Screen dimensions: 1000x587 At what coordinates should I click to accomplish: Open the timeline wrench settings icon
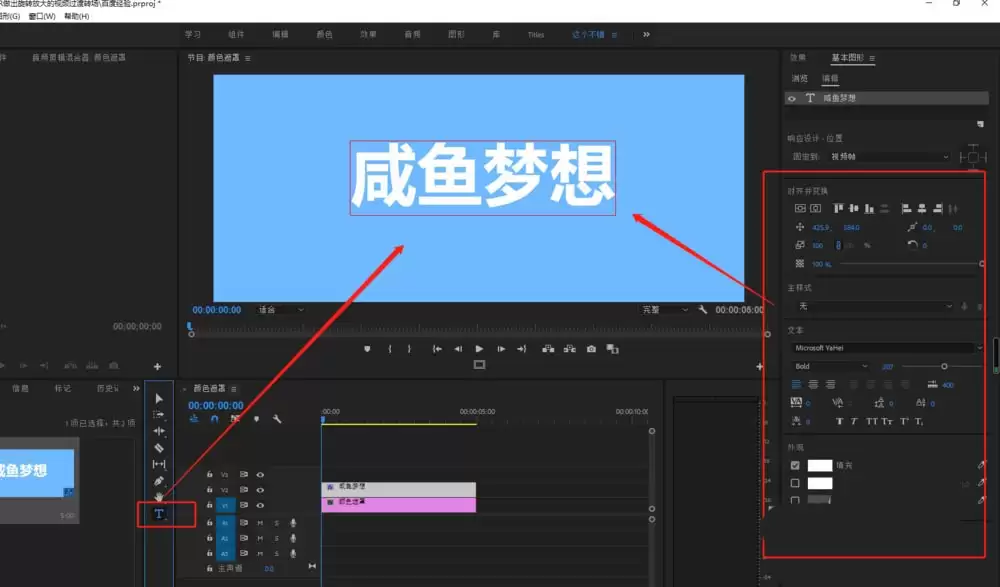point(278,419)
